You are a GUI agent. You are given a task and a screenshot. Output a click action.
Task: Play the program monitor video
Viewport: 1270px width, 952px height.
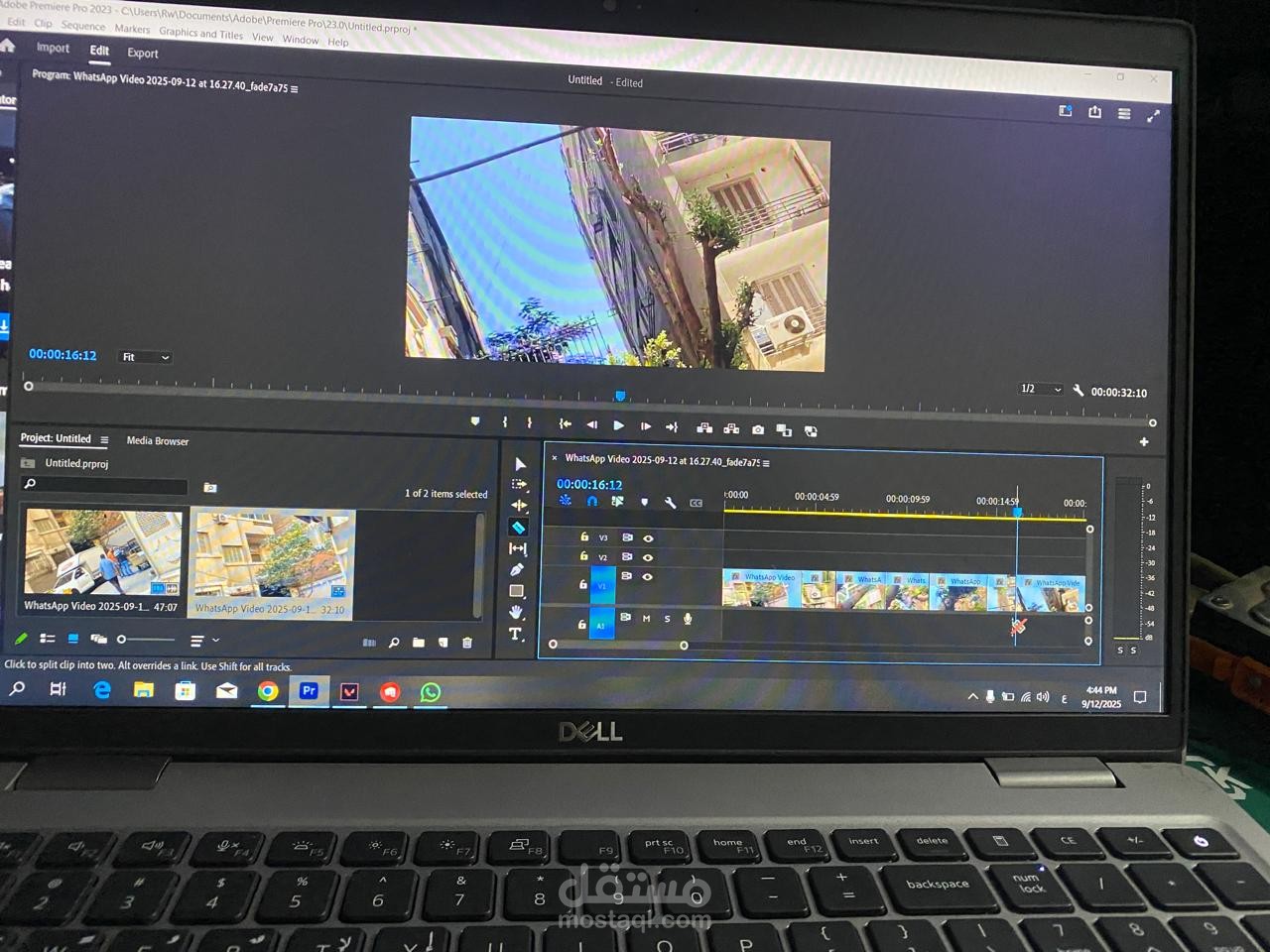619,425
